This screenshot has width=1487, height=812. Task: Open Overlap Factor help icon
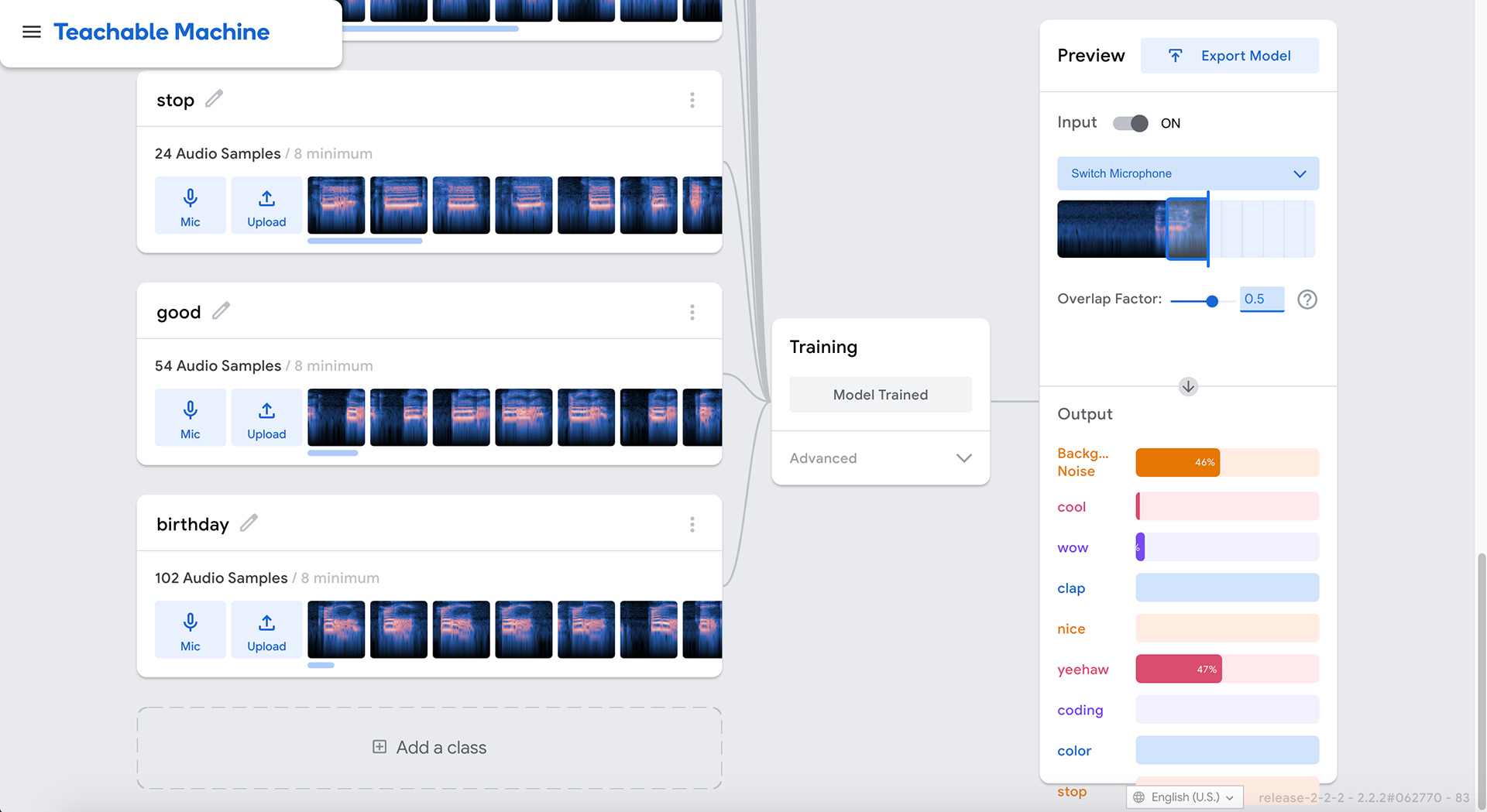tap(1307, 300)
